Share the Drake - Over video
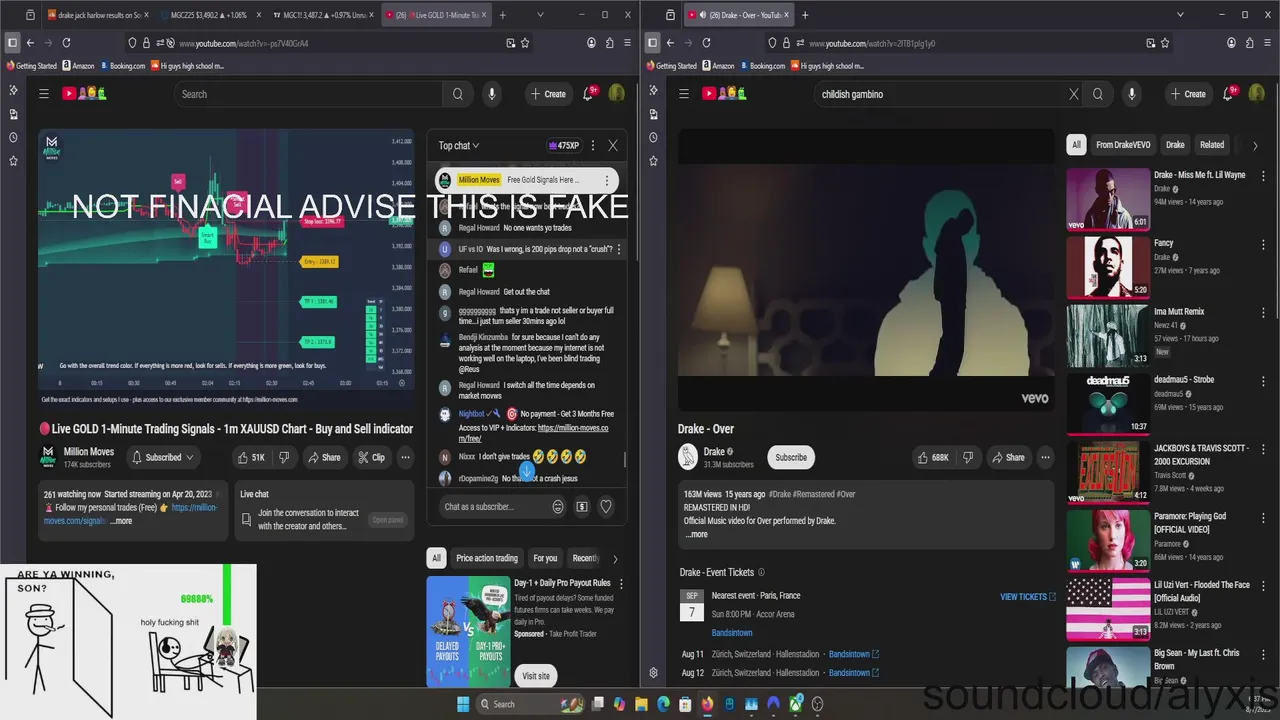 pyautogui.click(x=1007, y=457)
